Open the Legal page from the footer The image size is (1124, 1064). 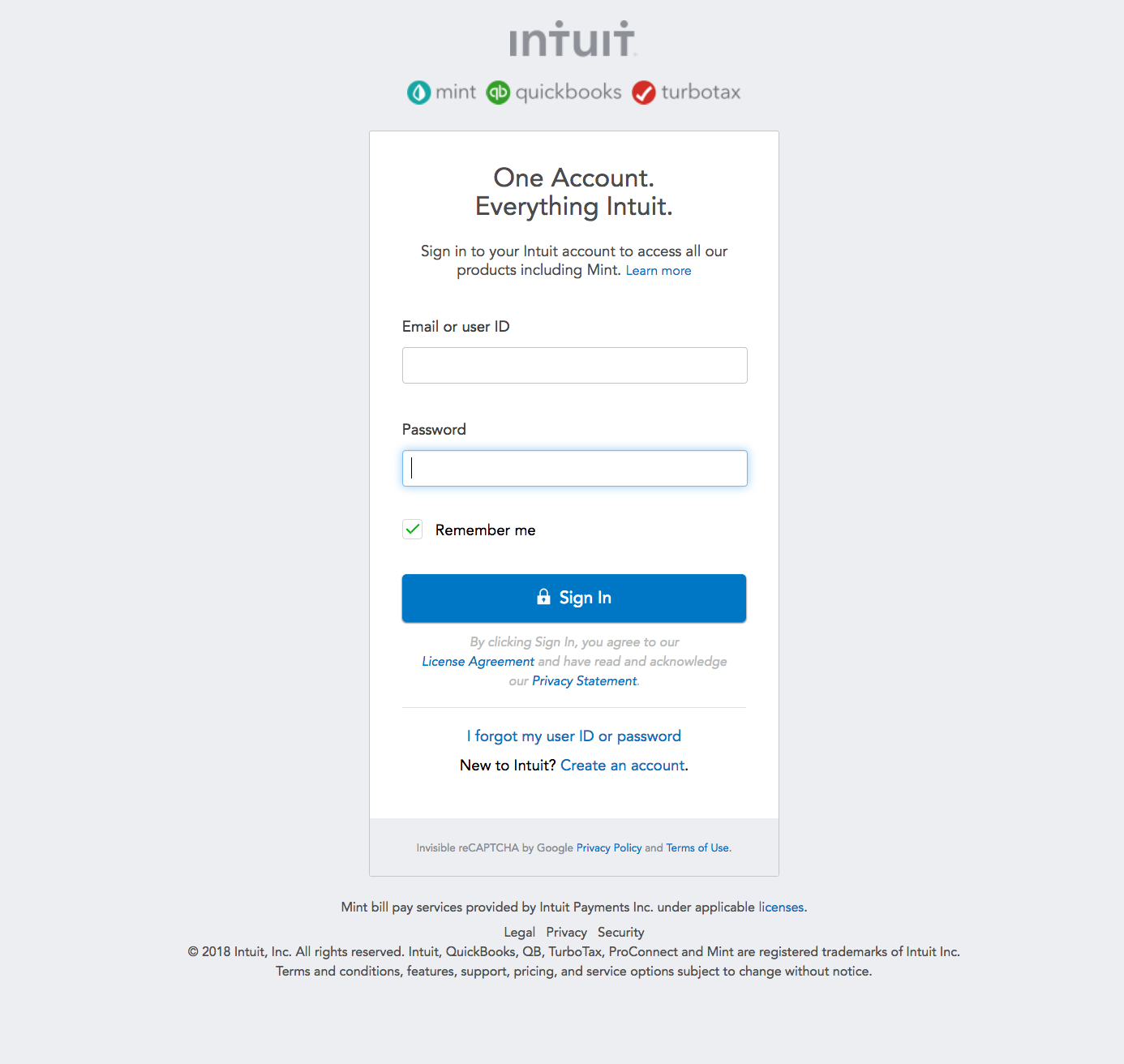(519, 932)
